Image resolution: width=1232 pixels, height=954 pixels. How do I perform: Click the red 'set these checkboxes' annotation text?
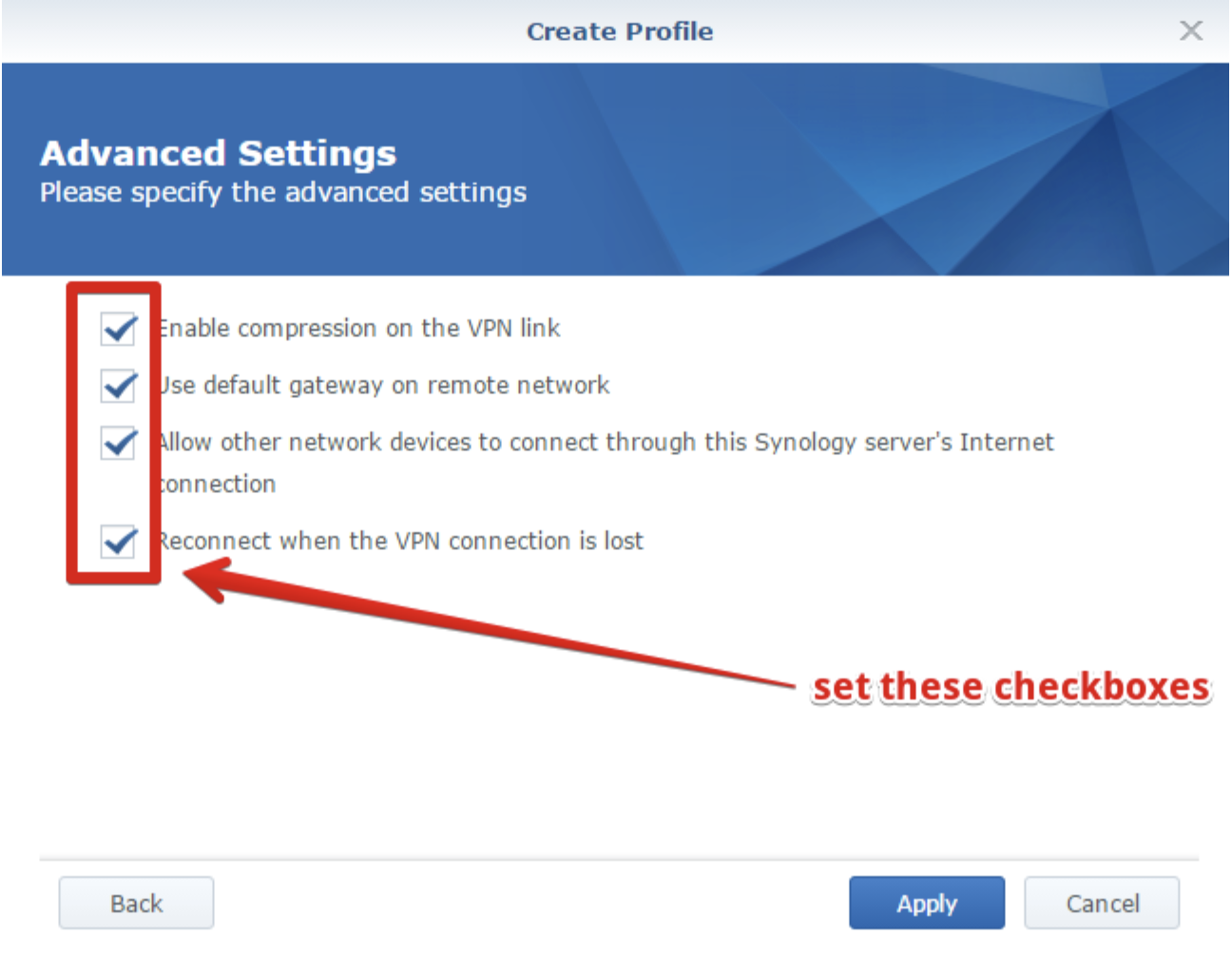(1011, 686)
